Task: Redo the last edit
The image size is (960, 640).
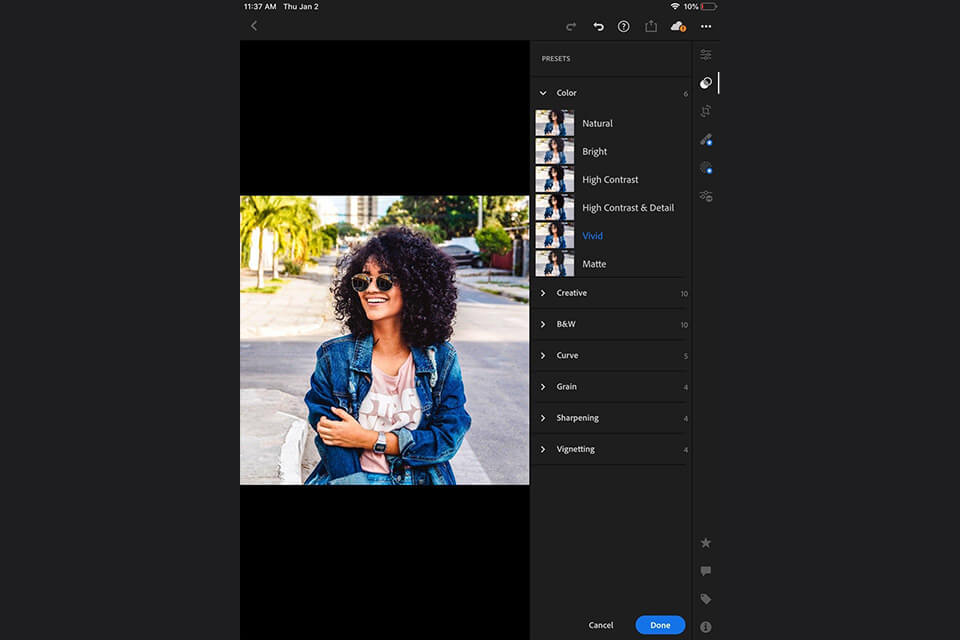Action: tap(573, 27)
